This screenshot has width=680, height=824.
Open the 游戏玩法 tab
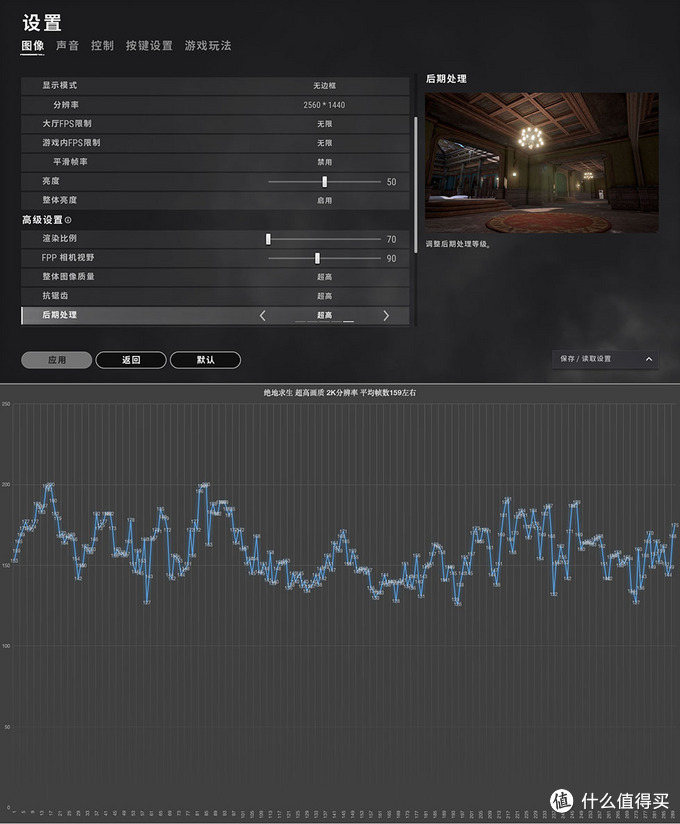[x=208, y=46]
